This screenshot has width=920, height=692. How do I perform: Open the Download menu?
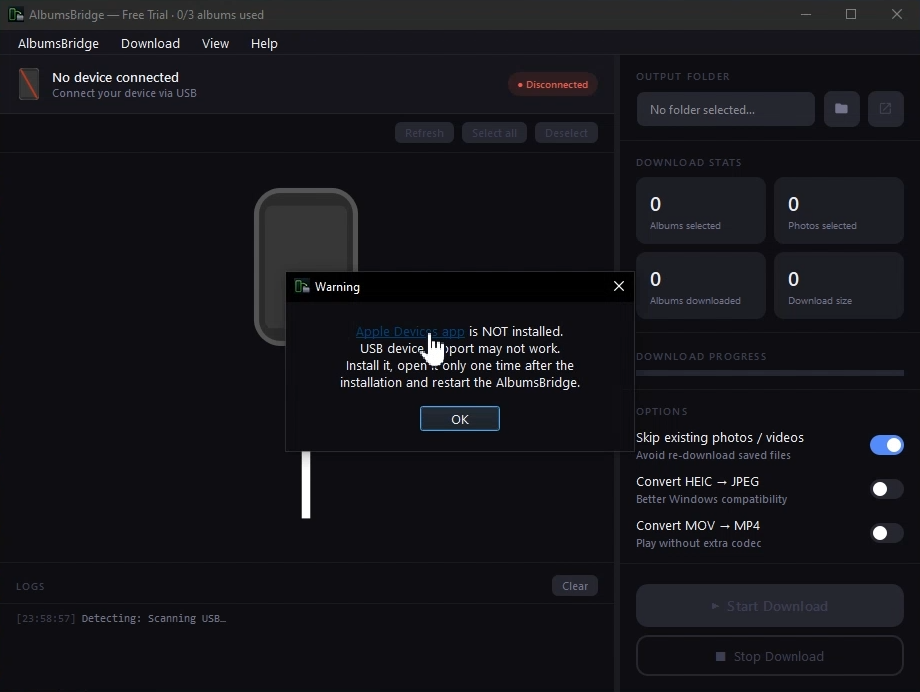click(x=150, y=43)
